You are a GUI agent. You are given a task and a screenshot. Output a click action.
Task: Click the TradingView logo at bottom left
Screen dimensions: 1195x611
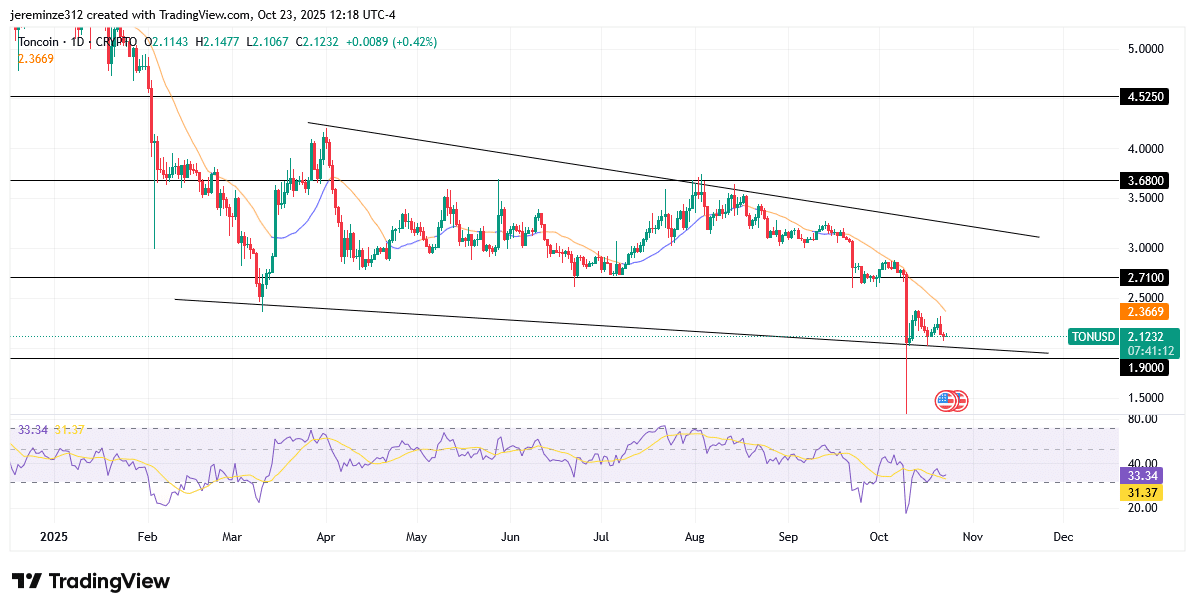point(90,581)
